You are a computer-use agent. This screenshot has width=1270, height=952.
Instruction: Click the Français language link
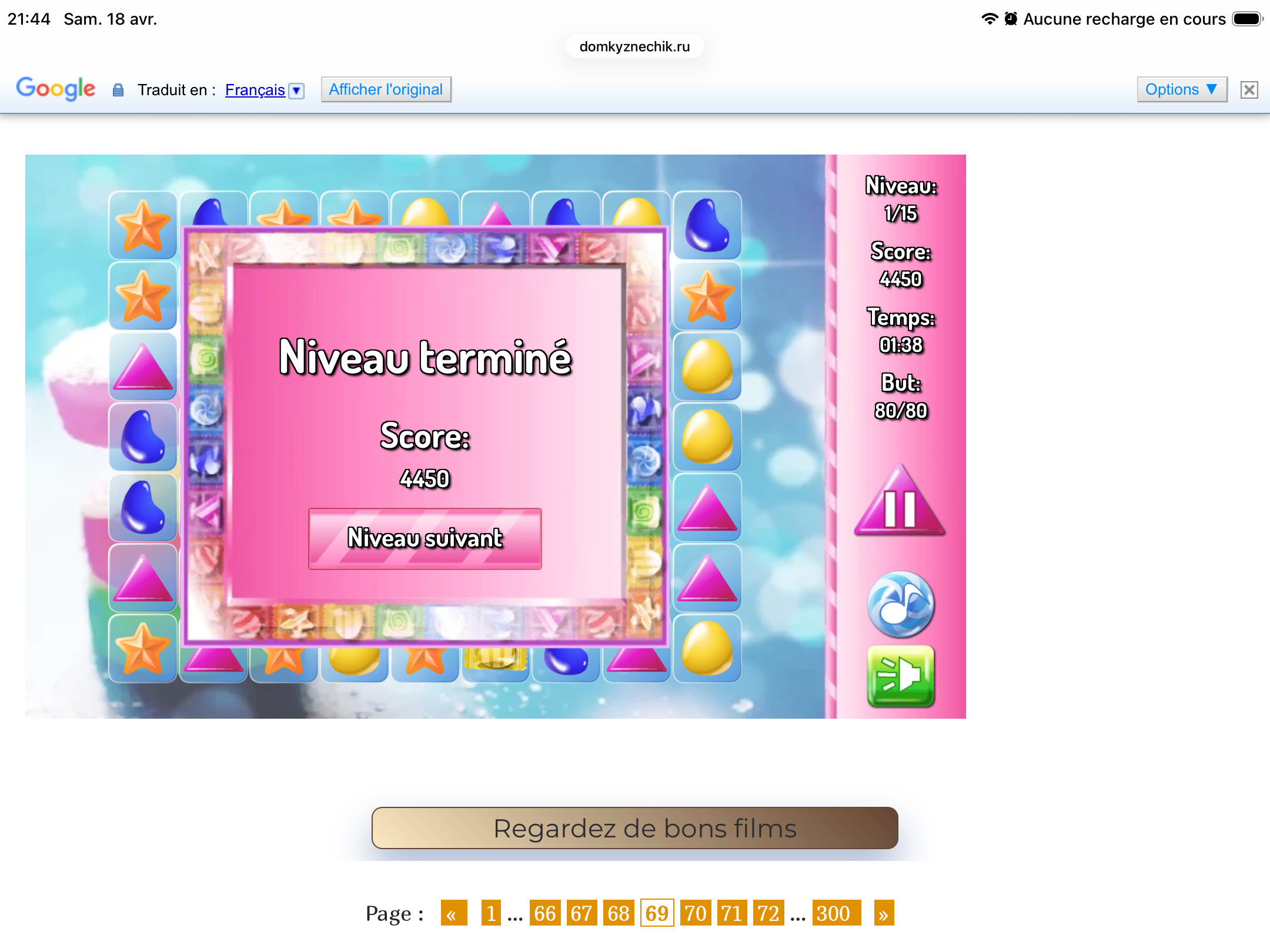(255, 90)
